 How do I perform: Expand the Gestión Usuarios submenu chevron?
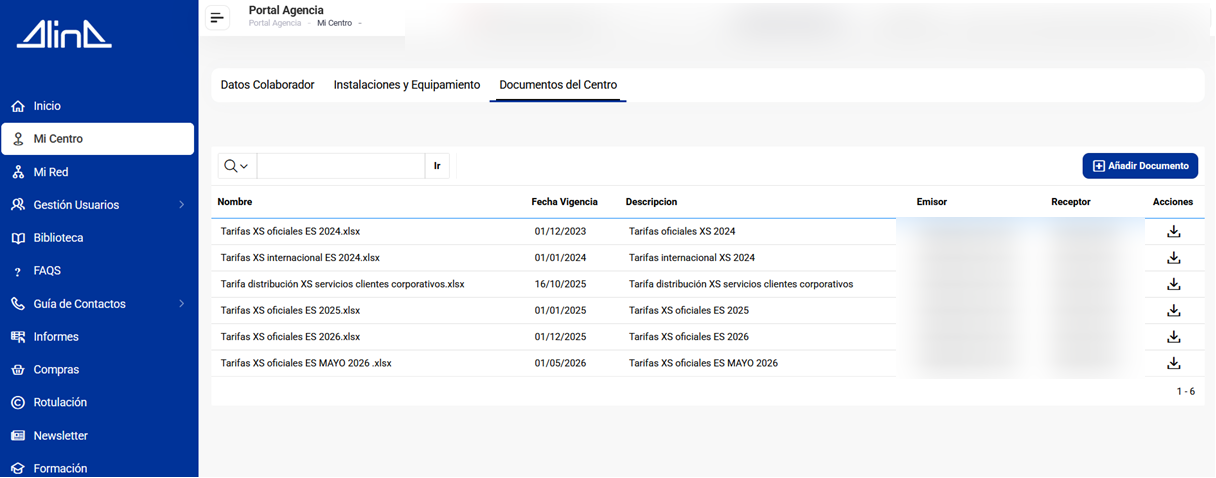click(x=182, y=205)
